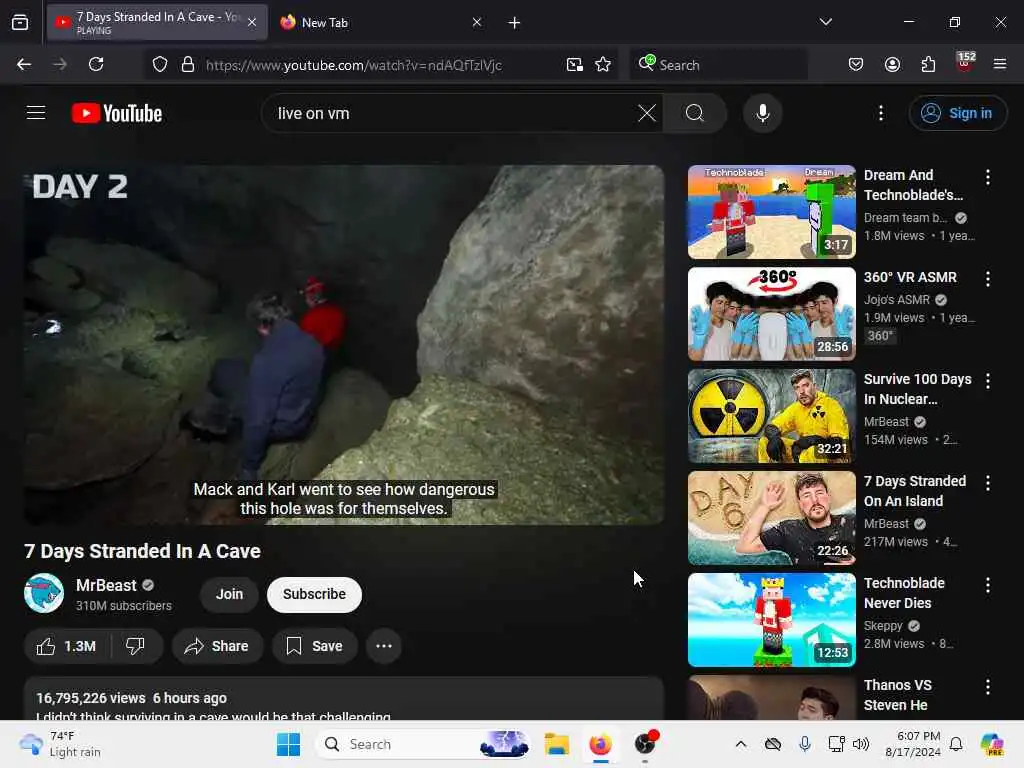The image size is (1024, 768).
Task: Select the 7 Days Stranded In A Cave tab
Action: click(x=157, y=22)
